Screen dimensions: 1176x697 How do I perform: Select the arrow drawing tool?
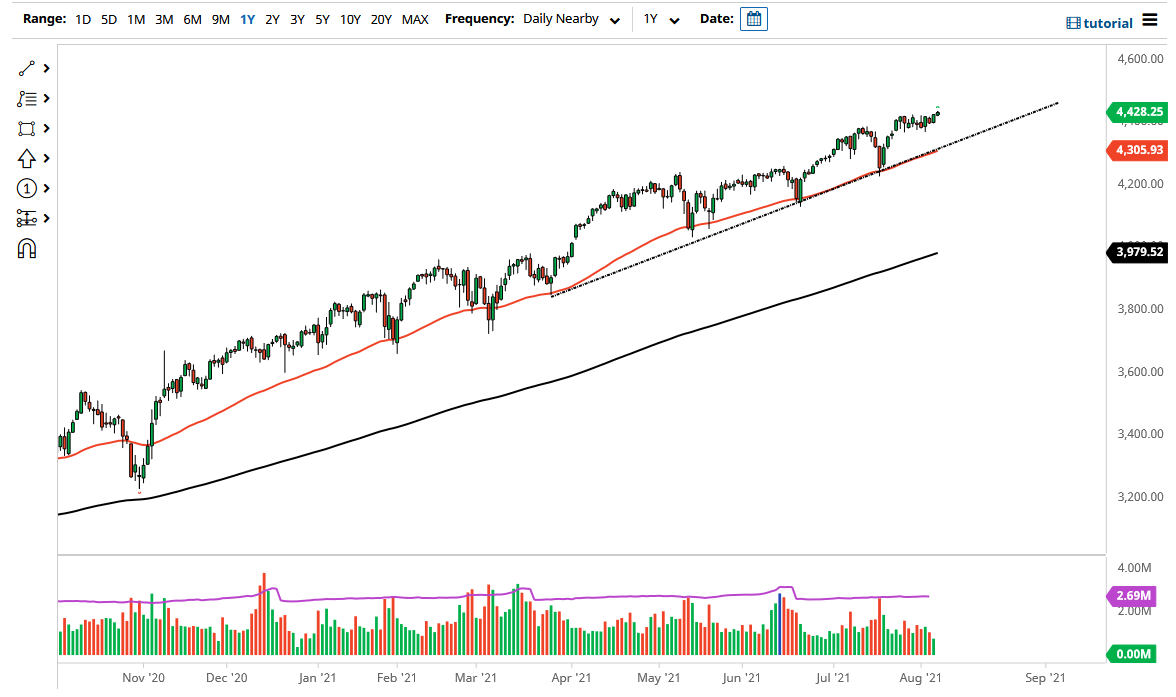point(28,158)
